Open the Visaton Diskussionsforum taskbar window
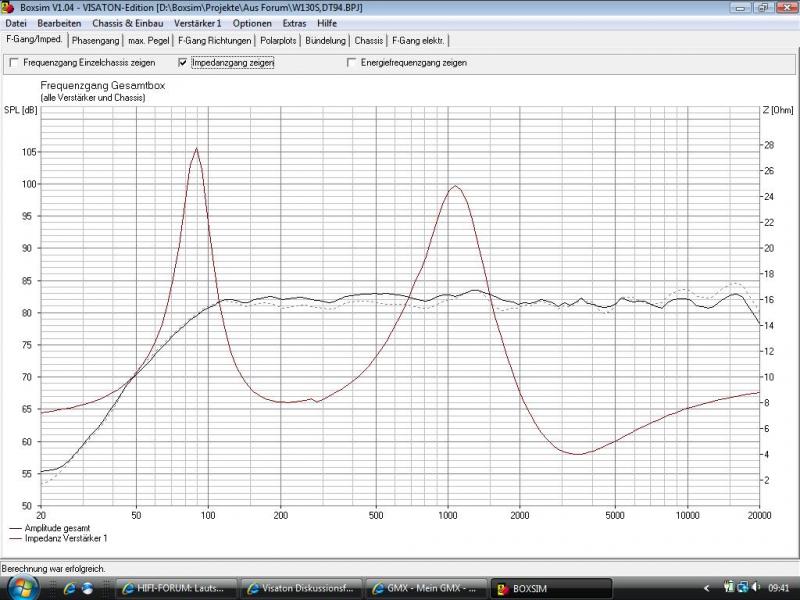Screen dimensions: 800x600 [302, 588]
